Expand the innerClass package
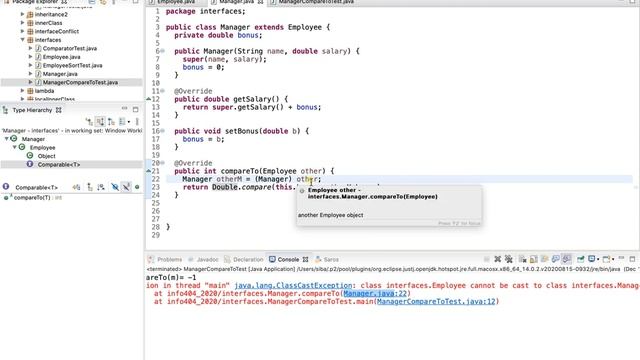Screen dimensions: 640x360 pyautogui.click(x=22, y=23)
